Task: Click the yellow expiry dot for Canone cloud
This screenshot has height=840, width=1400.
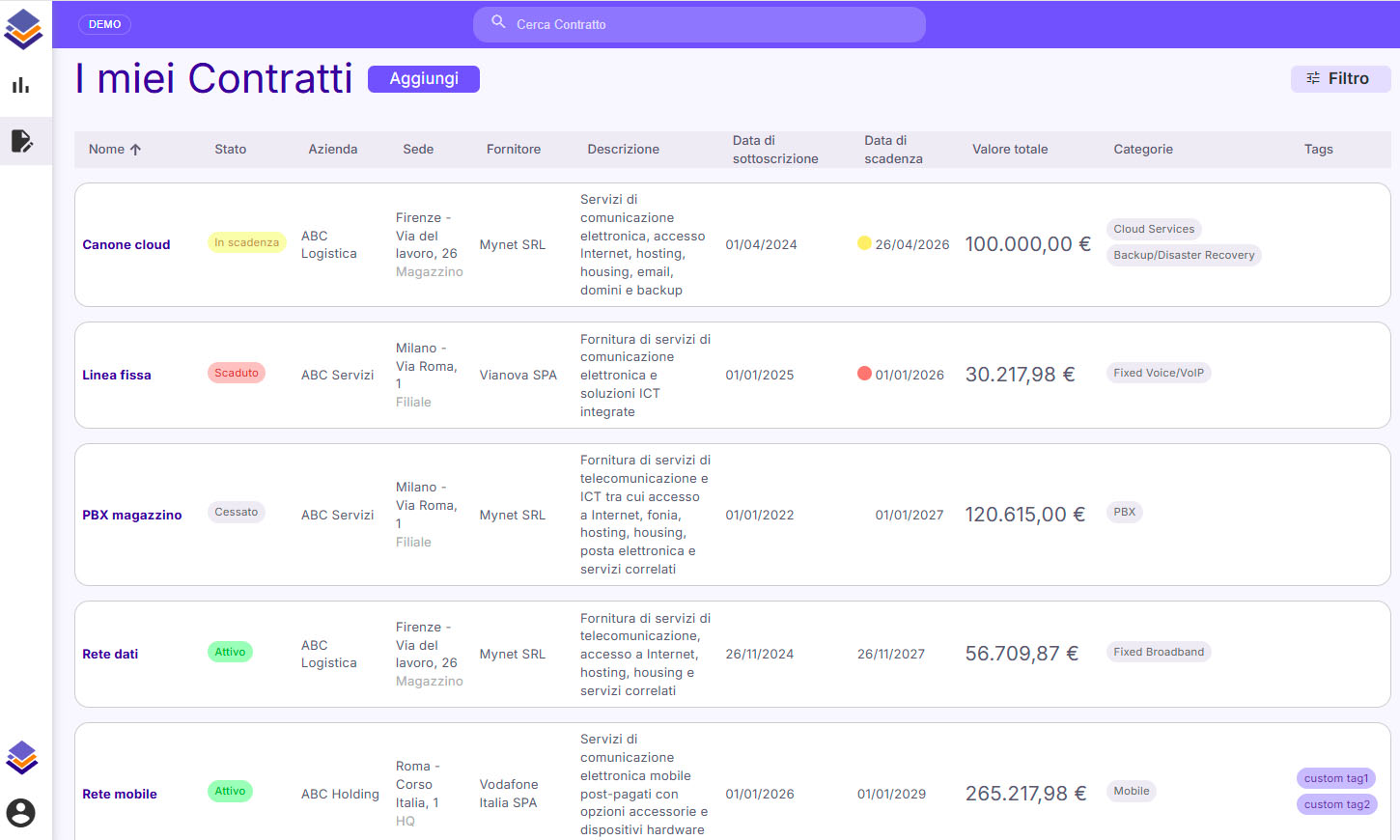Action: pos(864,243)
